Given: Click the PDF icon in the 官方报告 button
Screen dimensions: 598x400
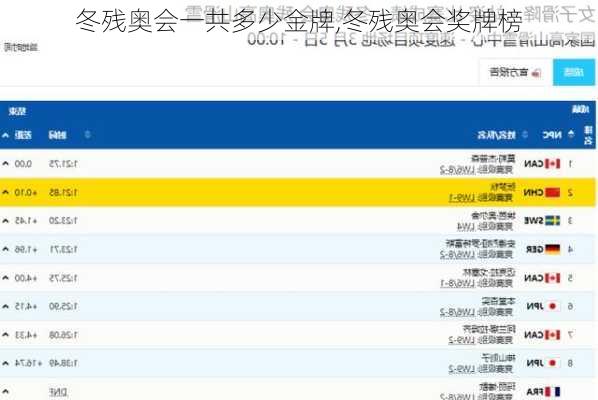Looking at the screenshot, I should (536, 72).
